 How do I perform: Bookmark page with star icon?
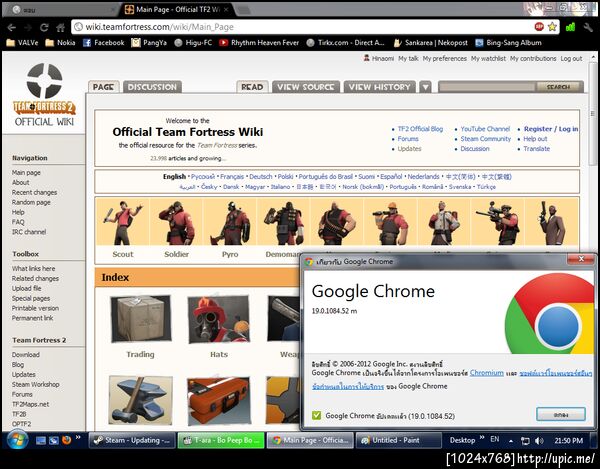[x=552, y=26]
